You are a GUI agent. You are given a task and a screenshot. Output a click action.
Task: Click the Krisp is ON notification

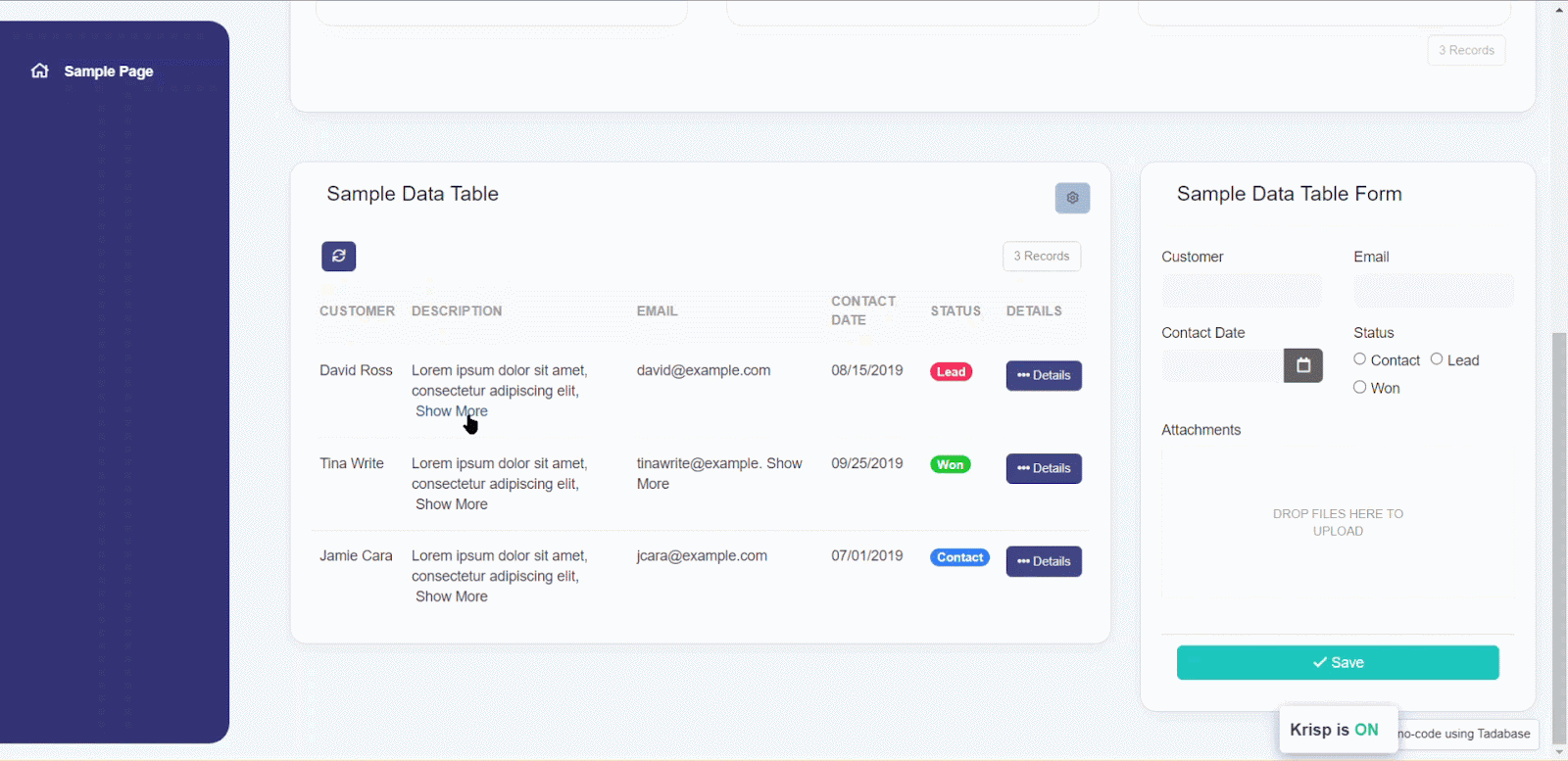tap(1338, 730)
